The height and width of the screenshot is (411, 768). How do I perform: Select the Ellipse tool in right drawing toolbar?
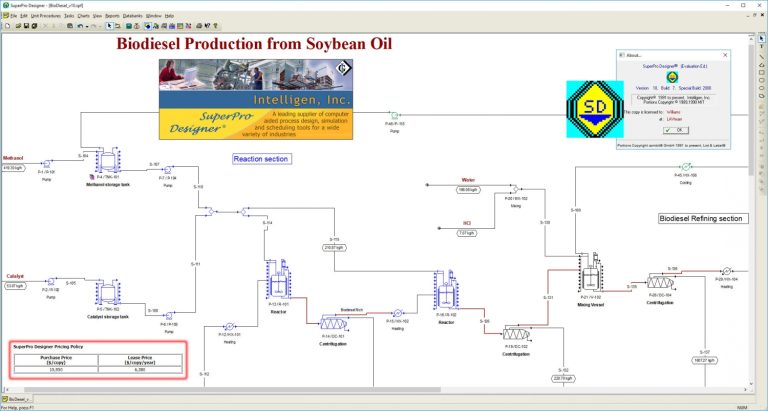click(x=762, y=89)
